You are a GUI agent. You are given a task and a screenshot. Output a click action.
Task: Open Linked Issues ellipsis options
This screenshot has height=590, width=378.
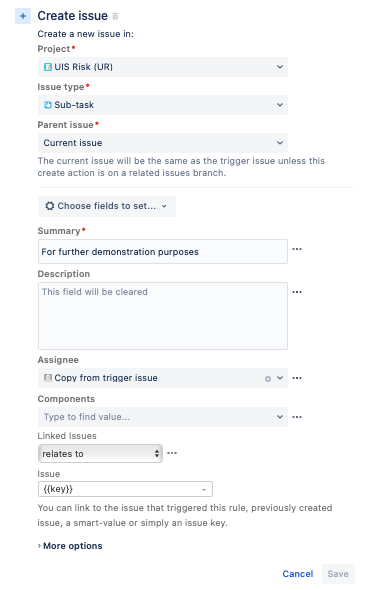coord(172,453)
